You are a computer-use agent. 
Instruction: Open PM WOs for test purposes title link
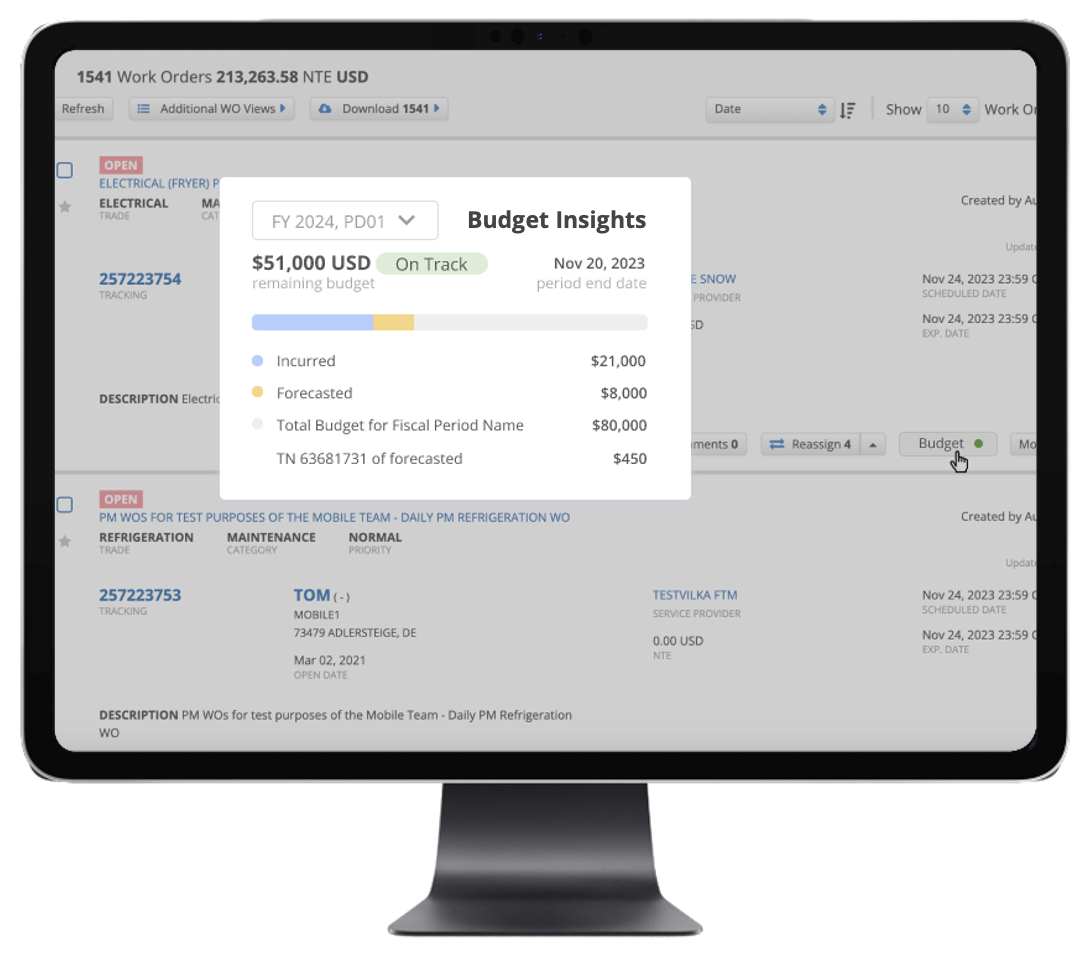334,517
